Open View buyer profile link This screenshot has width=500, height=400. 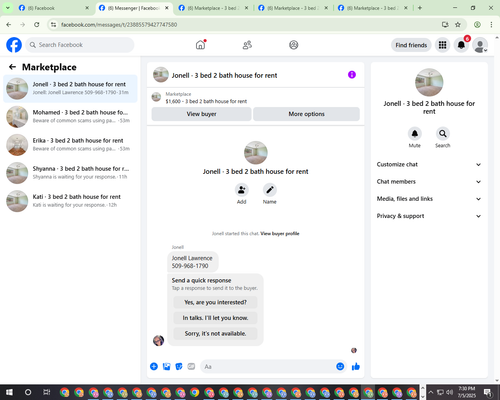click(x=280, y=234)
